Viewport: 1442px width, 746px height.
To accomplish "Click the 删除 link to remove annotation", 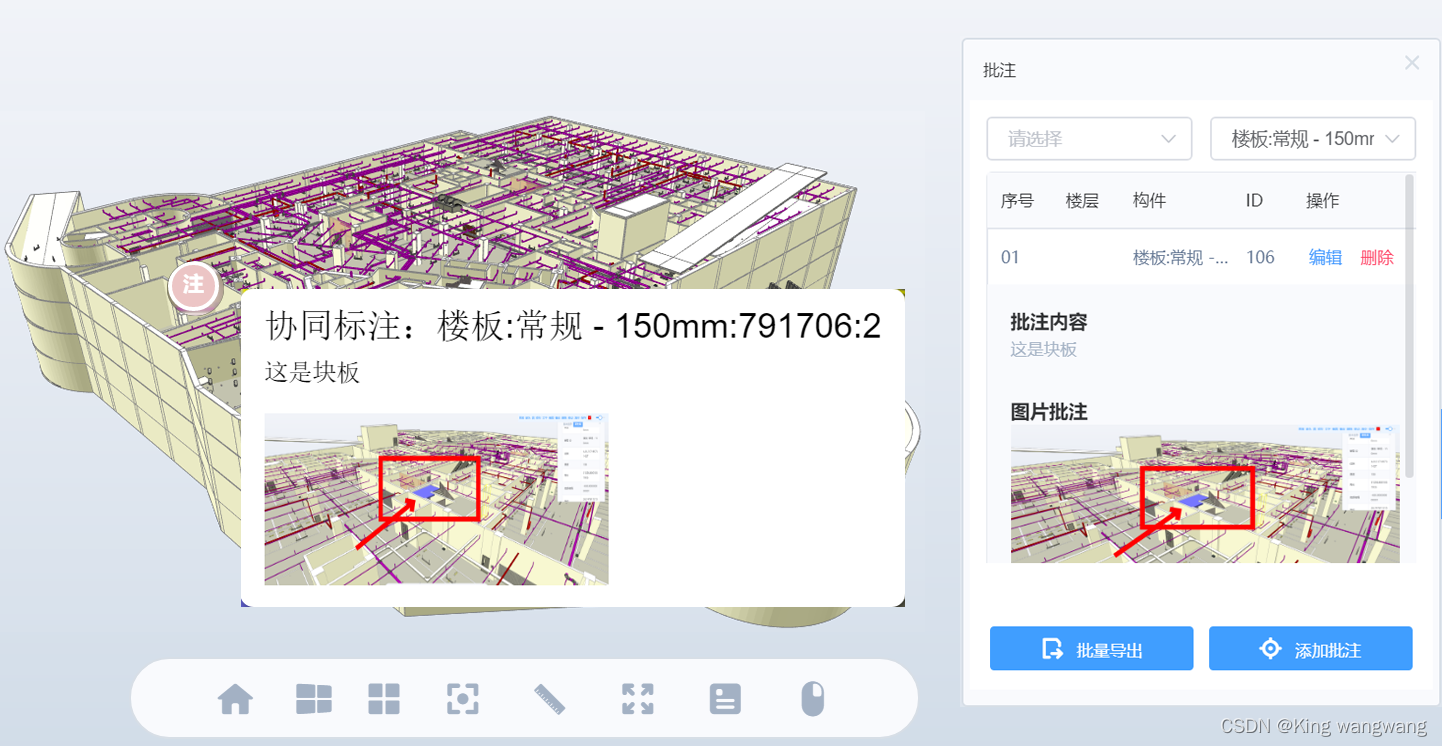I will pyautogui.click(x=1376, y=257).
